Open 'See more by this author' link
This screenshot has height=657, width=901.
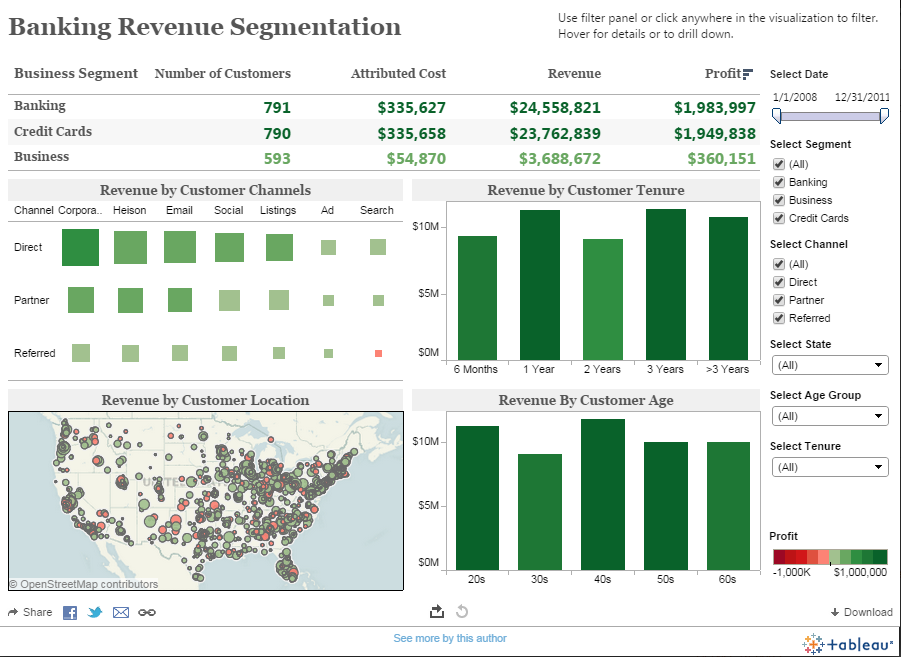[x=450, y=638]
